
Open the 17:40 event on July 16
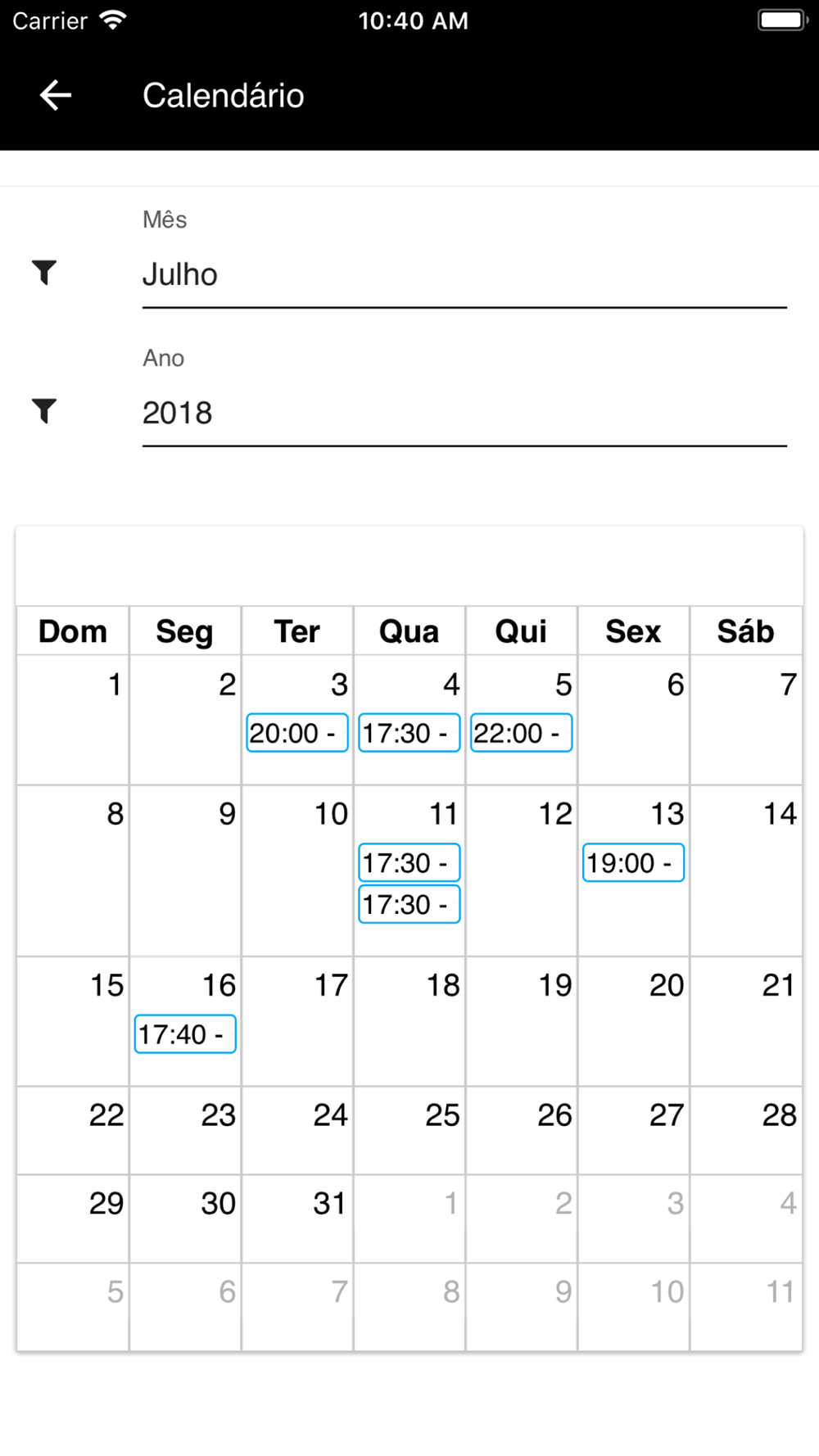[185, 1033]
